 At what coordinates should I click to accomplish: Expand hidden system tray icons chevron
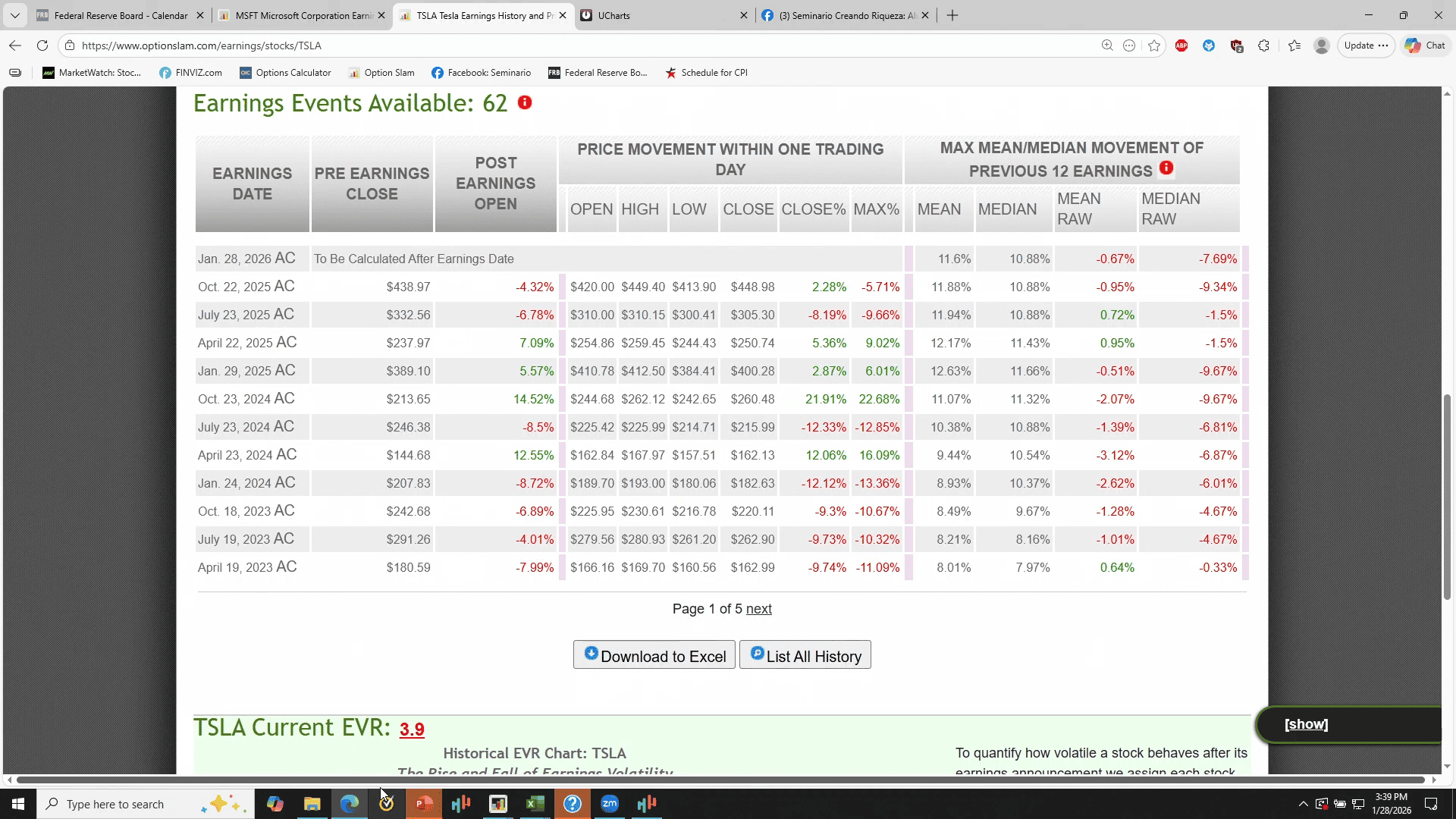(1303, 804)
